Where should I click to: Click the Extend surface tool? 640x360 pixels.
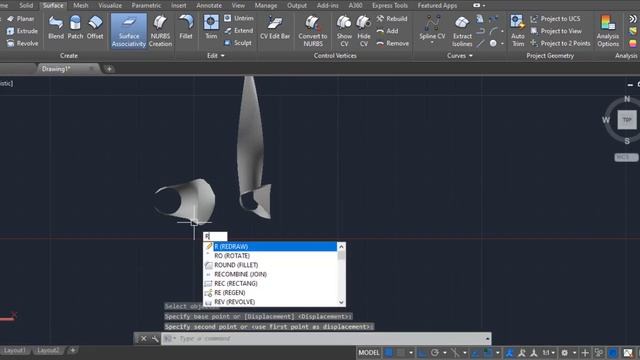(x=239, y=31)
